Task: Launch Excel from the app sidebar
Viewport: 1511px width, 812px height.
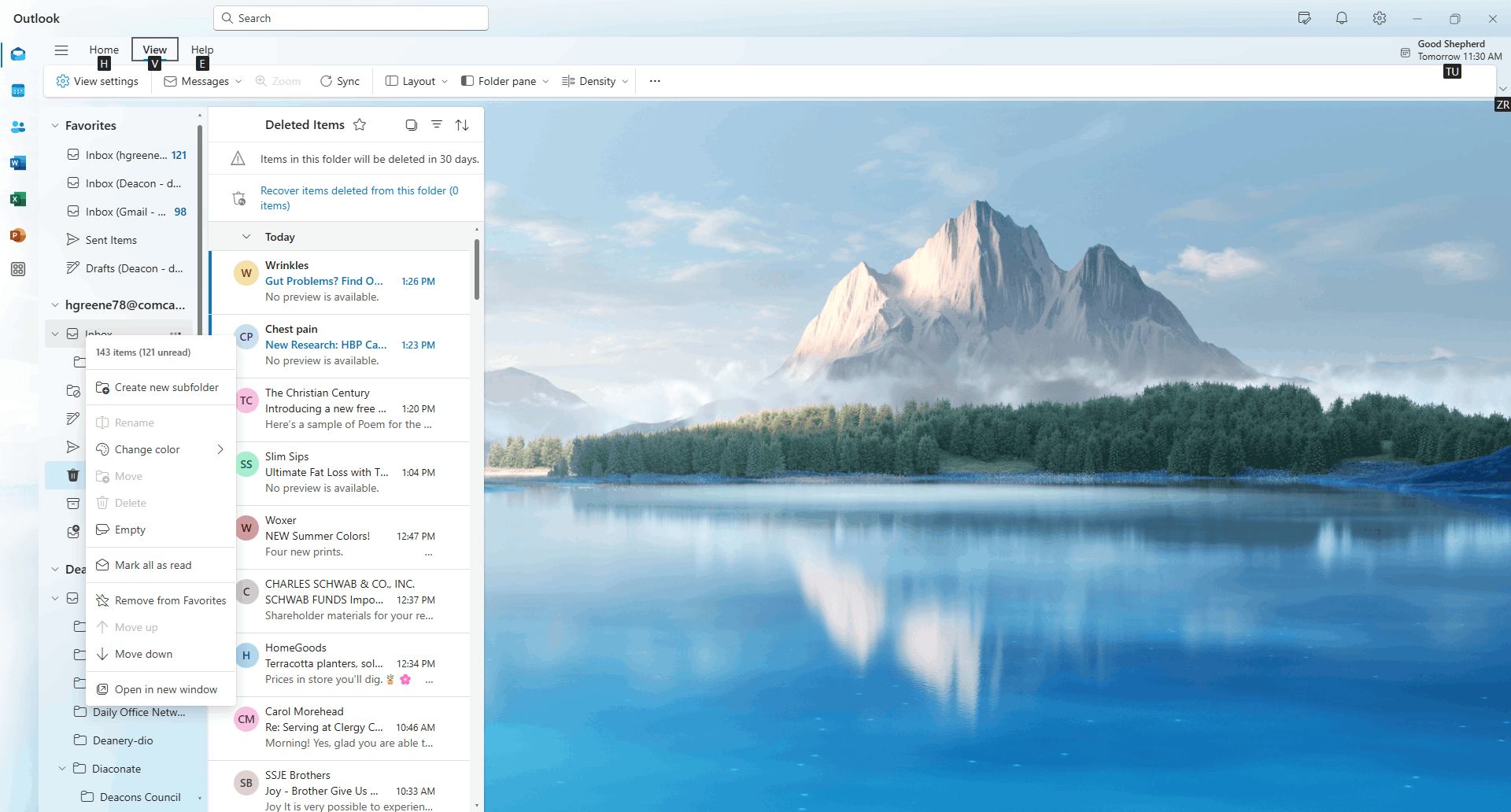Action: [x=18, y=199]
